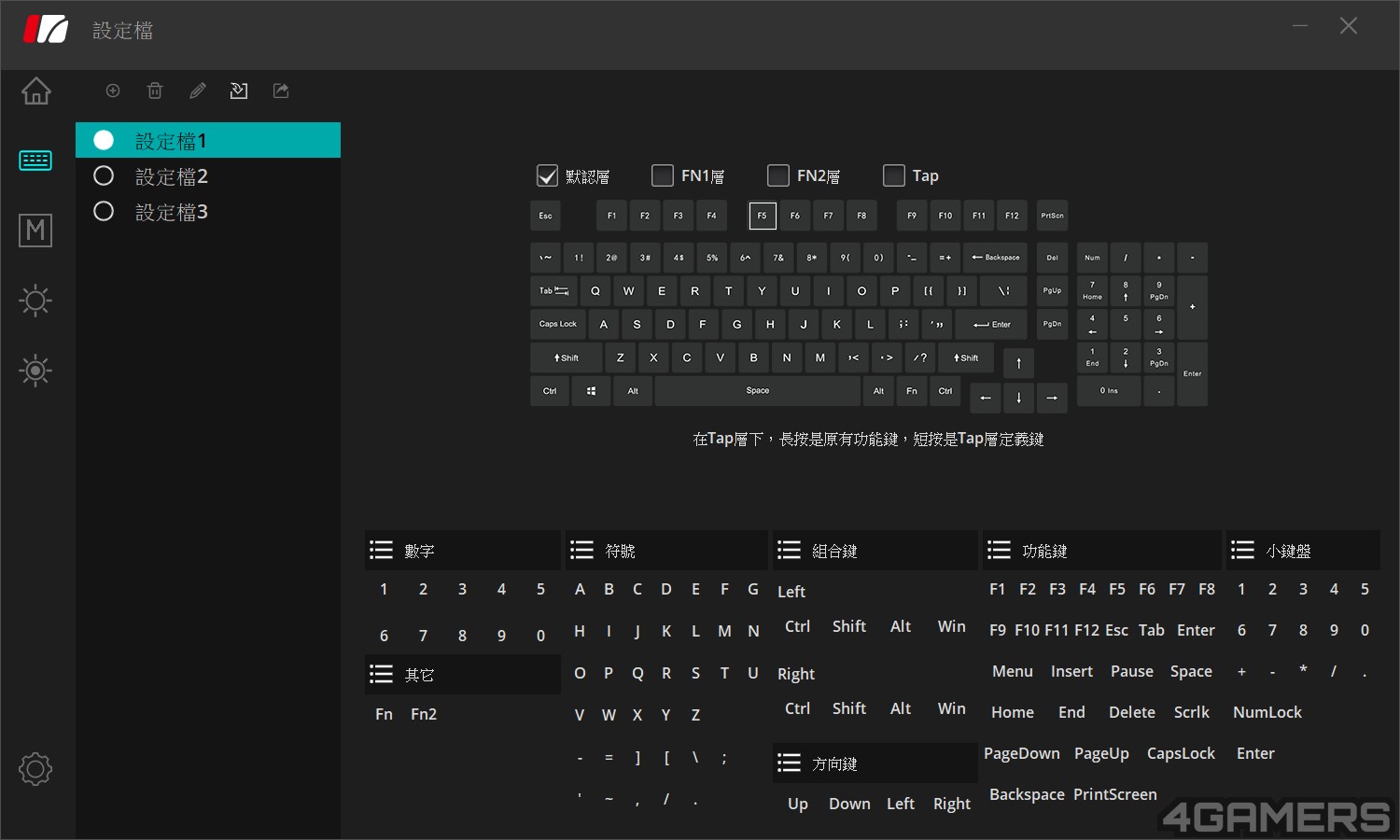Enable the Tap layer checkbox

tap(894, 175)
